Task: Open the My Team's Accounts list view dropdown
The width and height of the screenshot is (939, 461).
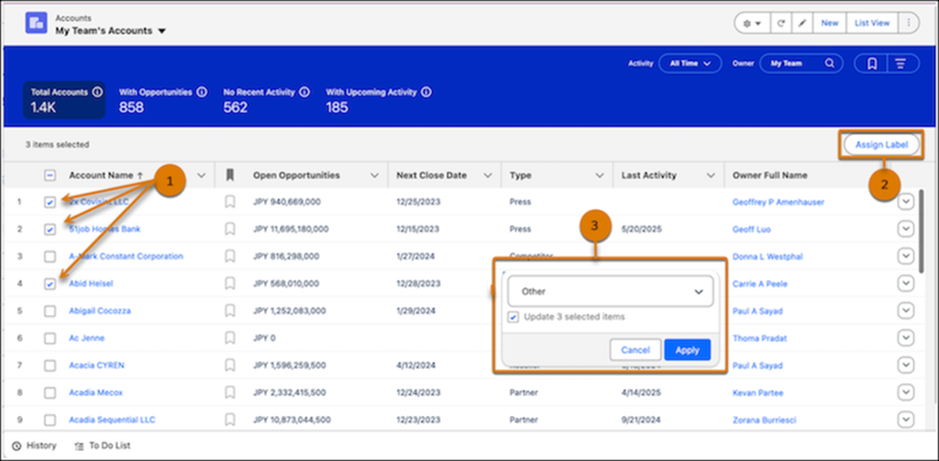Action: pos(162,31)
